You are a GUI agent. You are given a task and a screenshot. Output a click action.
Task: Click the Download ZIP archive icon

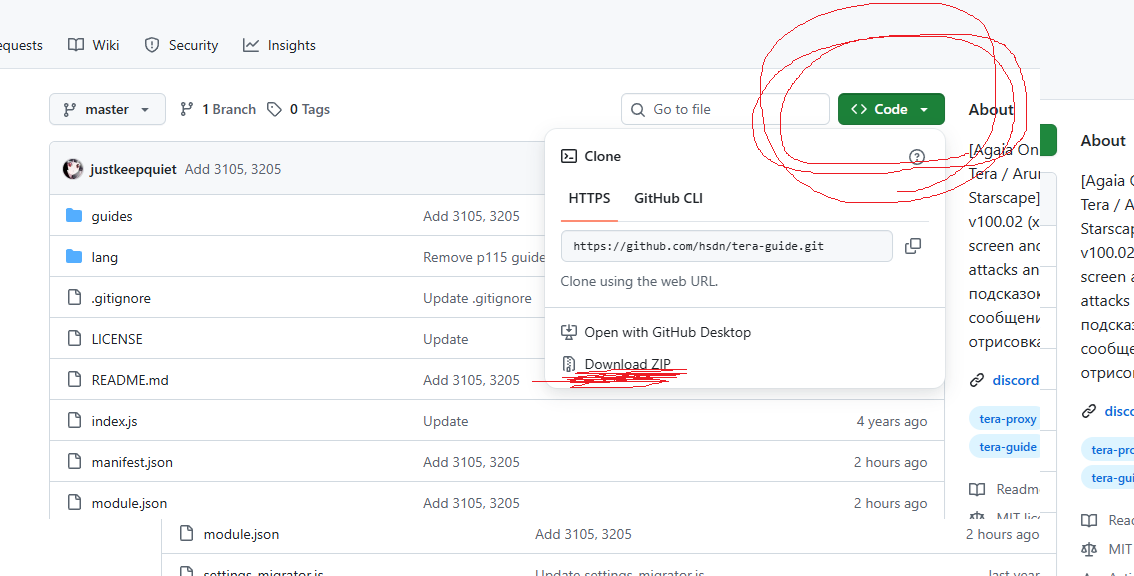coord(569,364)
